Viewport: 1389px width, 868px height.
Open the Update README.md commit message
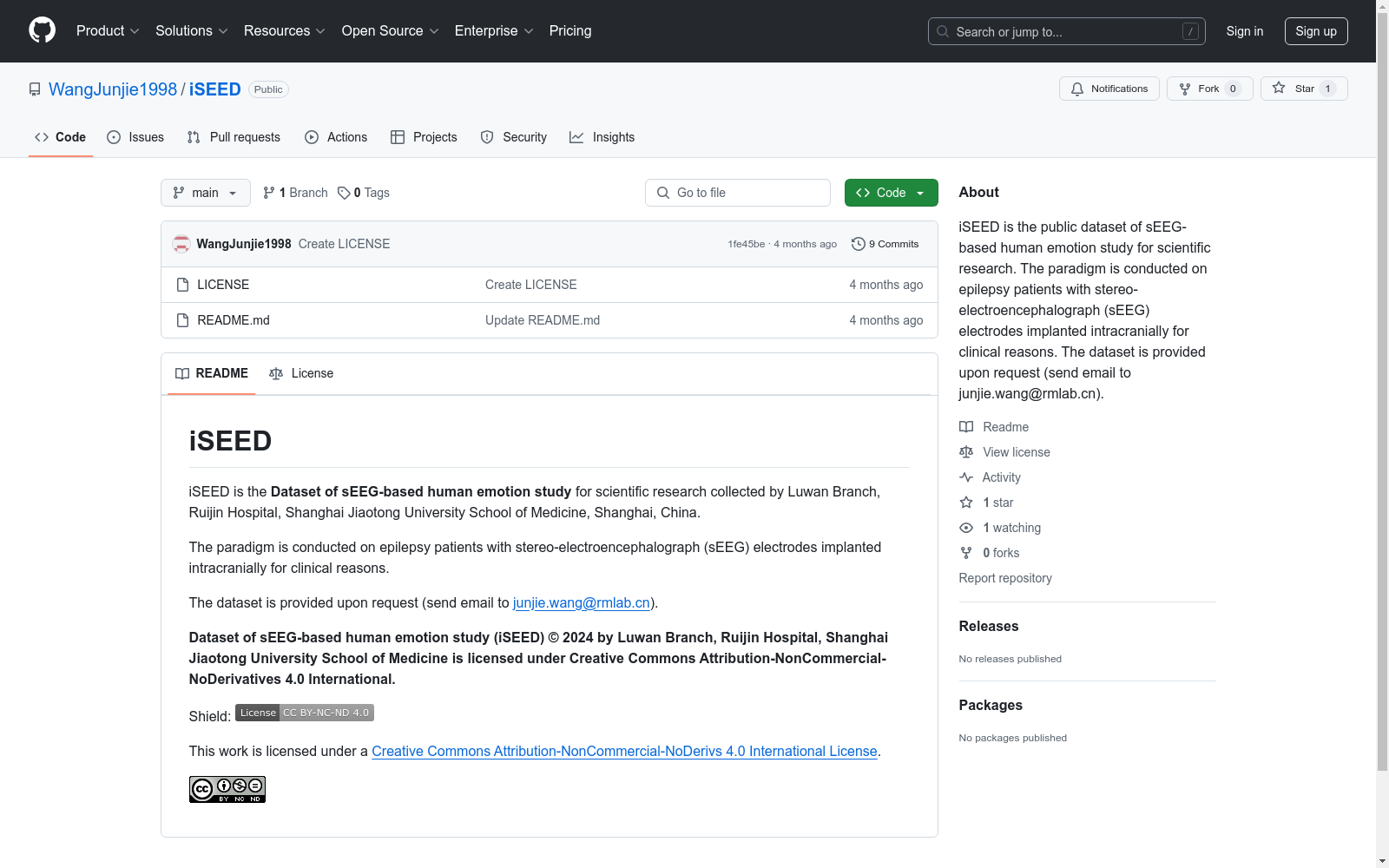(543, 320)
